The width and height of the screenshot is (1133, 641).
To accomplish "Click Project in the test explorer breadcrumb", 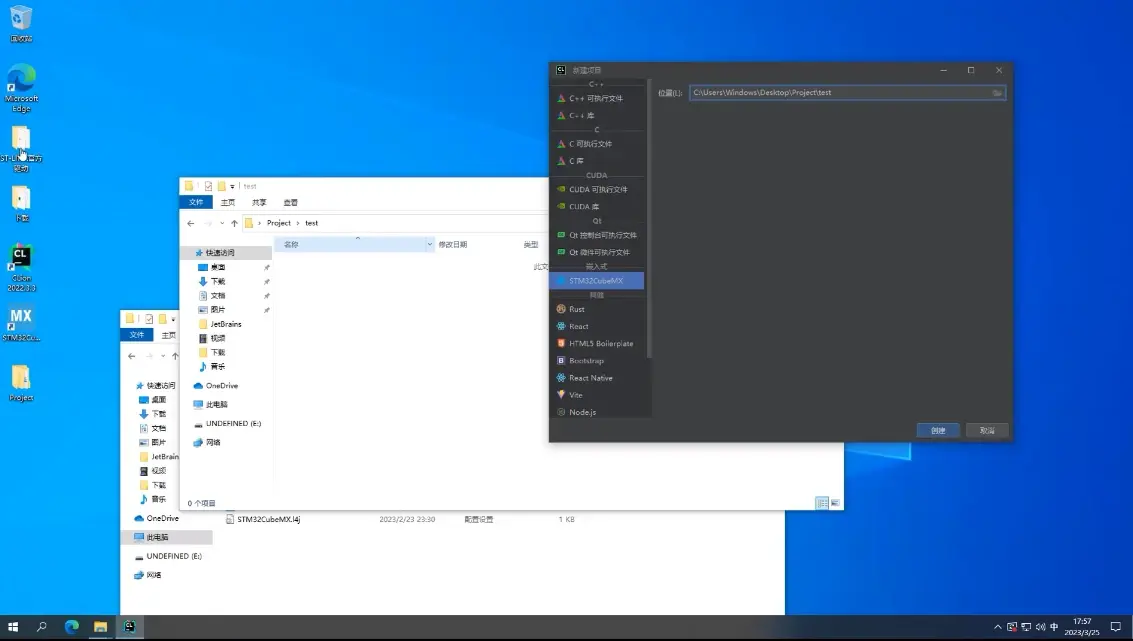I will [x=278, y=223].
